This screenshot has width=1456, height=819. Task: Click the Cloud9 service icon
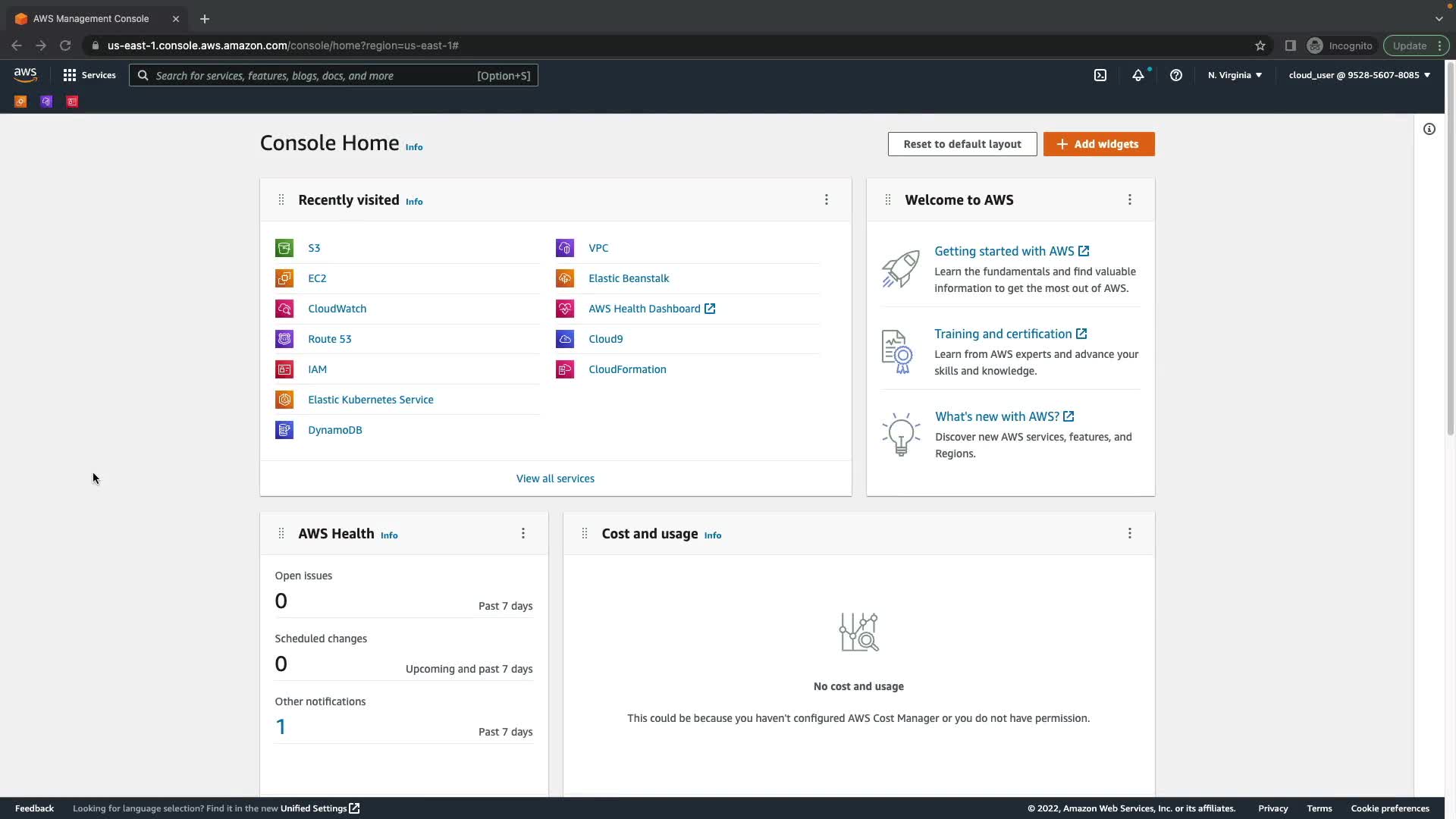(565, 339)
